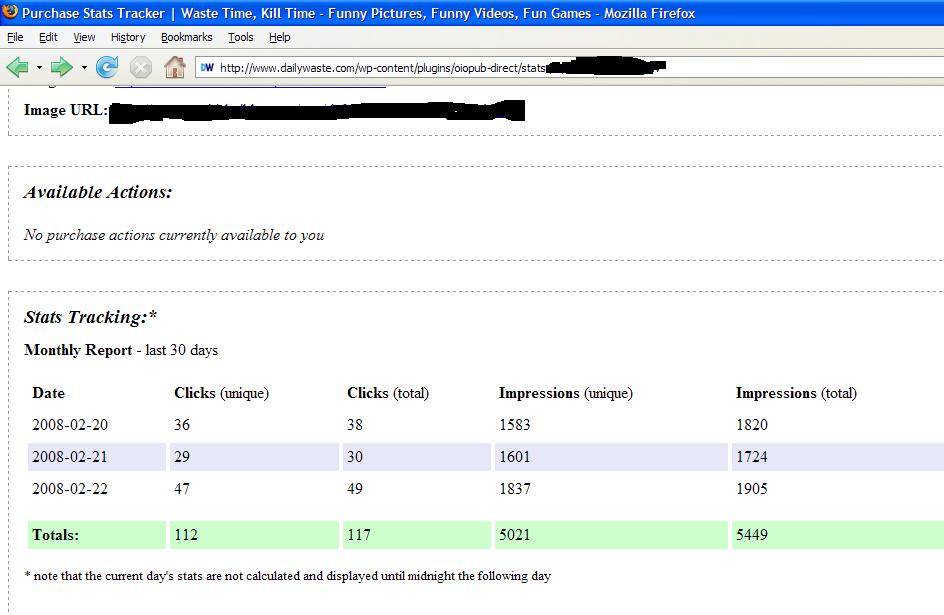Select the 2008-02-22 date cell
The height and width of the screenshot is (615, 944).
pyautogui.click(x=70, y=489)
